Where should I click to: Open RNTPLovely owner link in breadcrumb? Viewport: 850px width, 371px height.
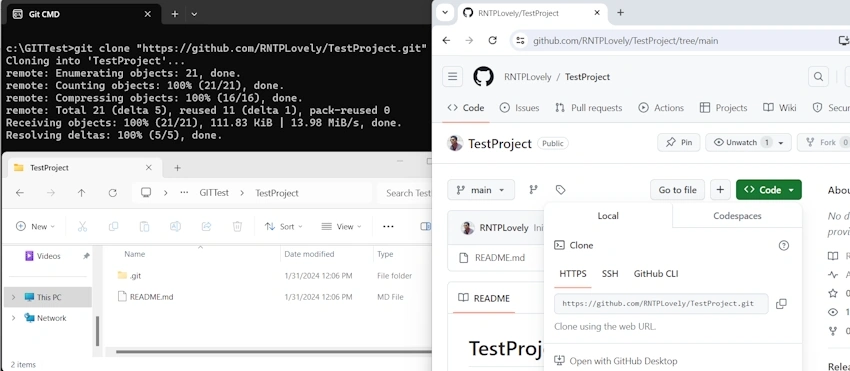(x=527, y=76)
